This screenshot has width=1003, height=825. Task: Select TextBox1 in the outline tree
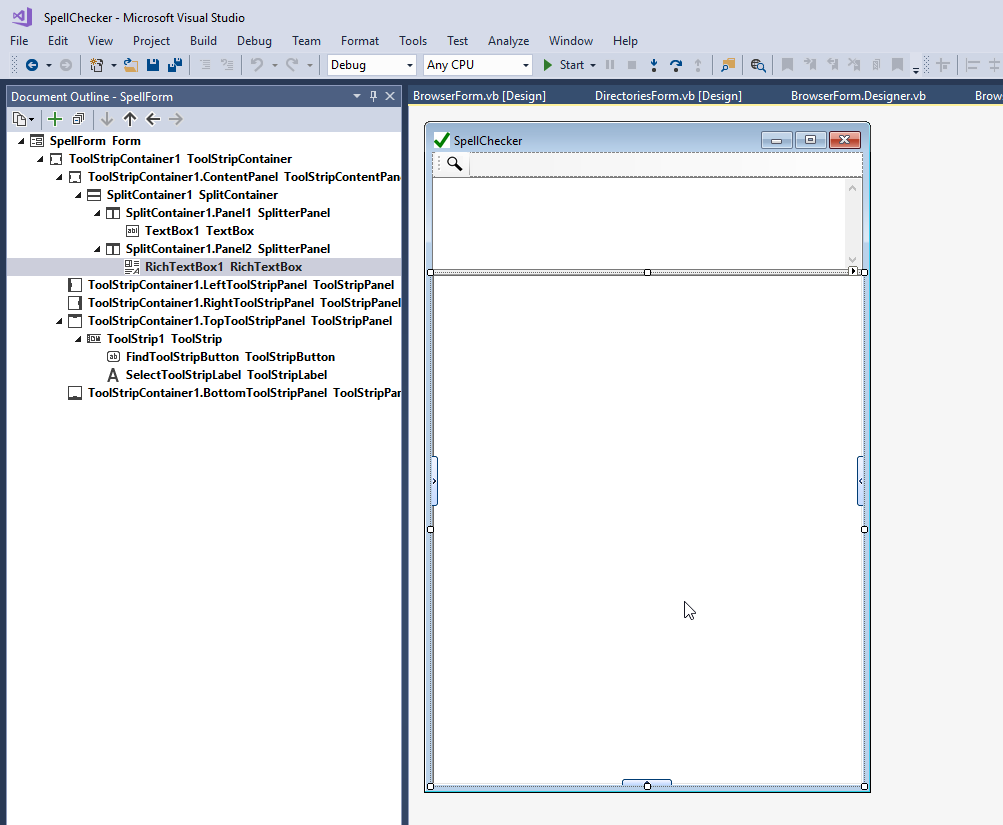199,231
